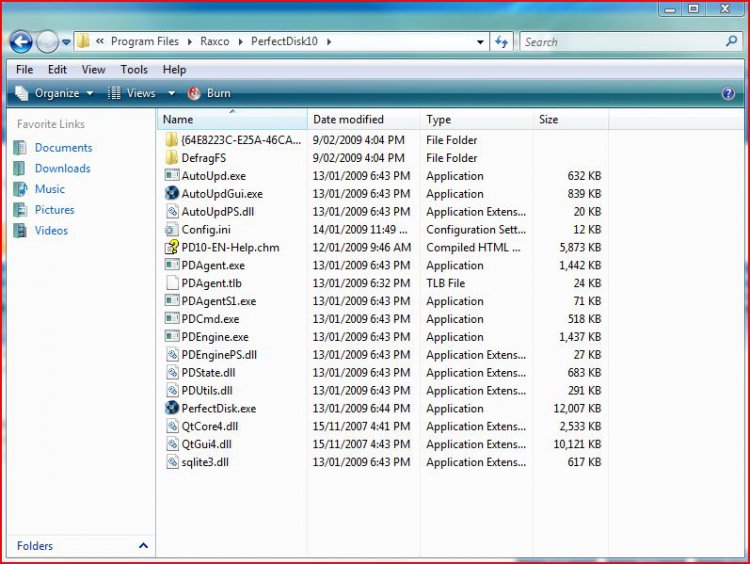Expand arrow after Raxco breadcrumb

240,42
